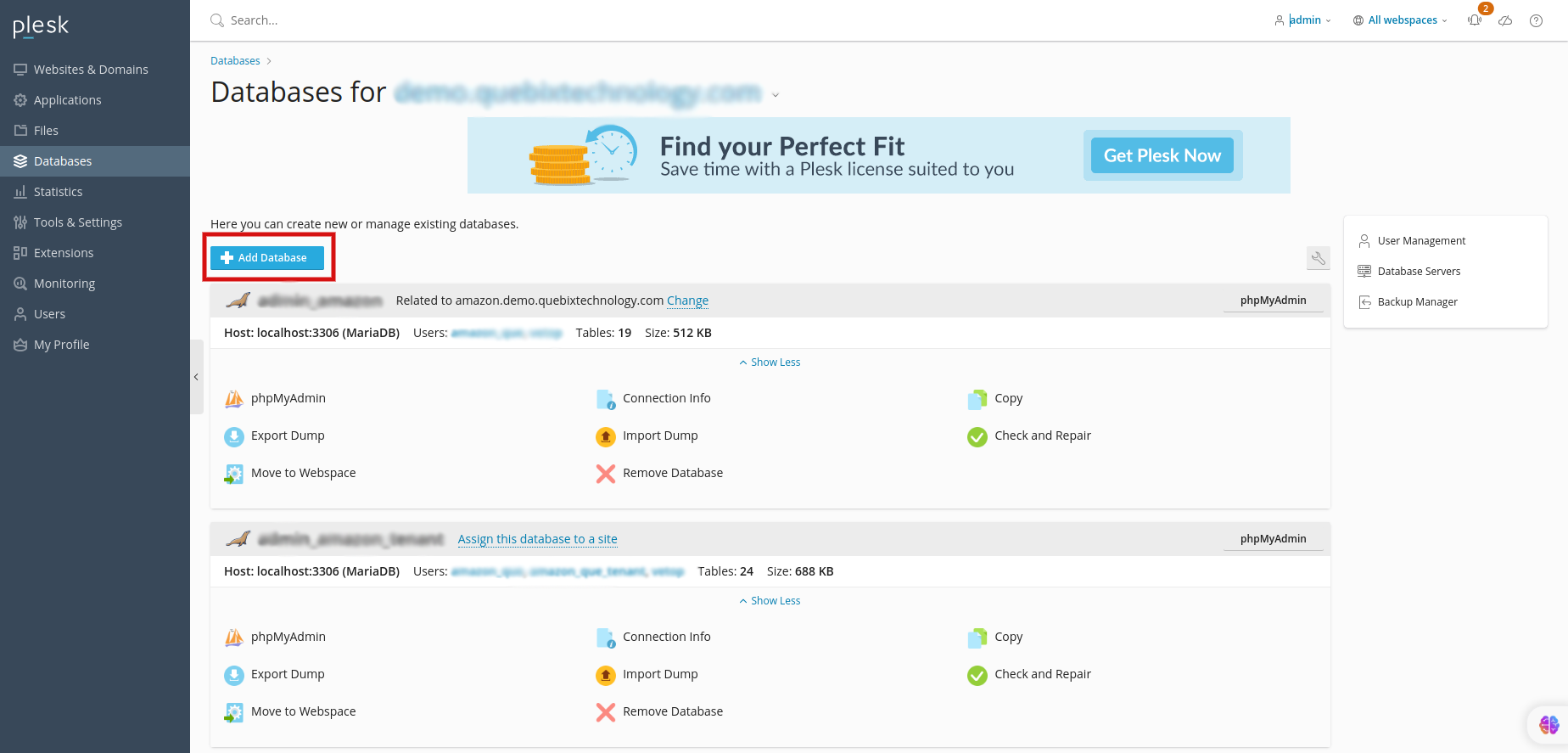This screenshot has width=1568, height=753.
Task: Click Change link for amazon database
Action: point(687,301)
